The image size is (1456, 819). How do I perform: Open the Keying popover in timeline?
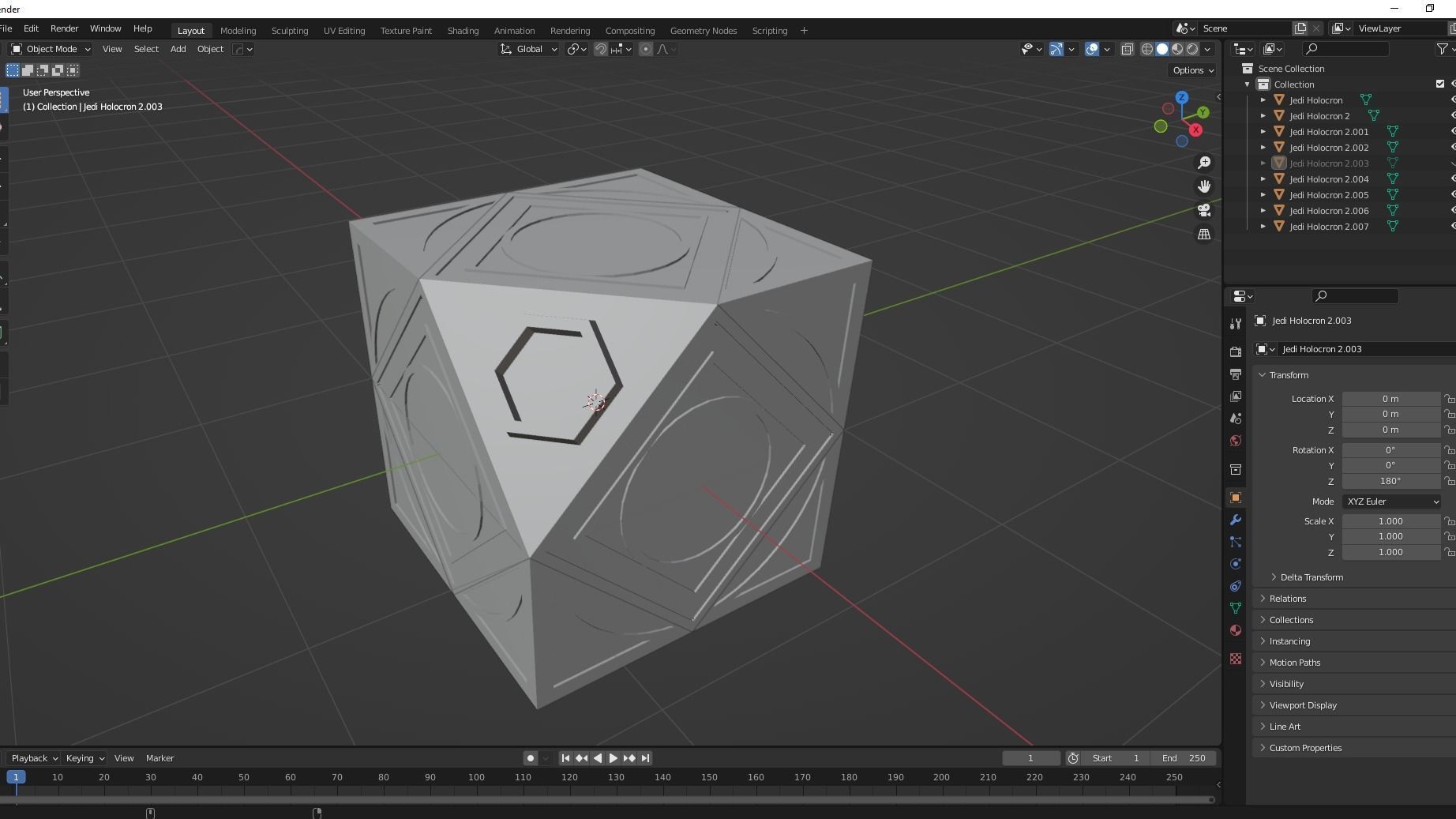click(84, 758)
